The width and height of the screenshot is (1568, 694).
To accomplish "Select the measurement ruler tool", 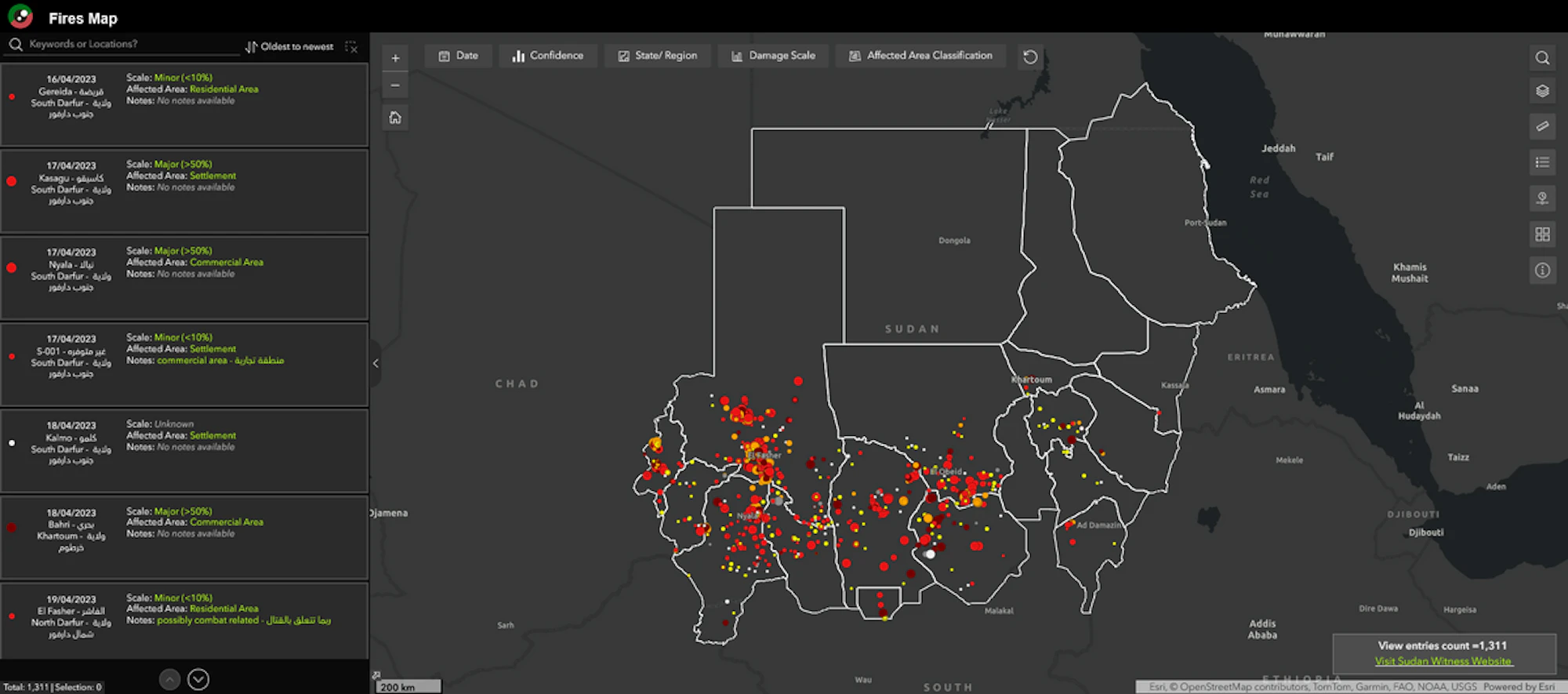I will [x=1541, y=126].
